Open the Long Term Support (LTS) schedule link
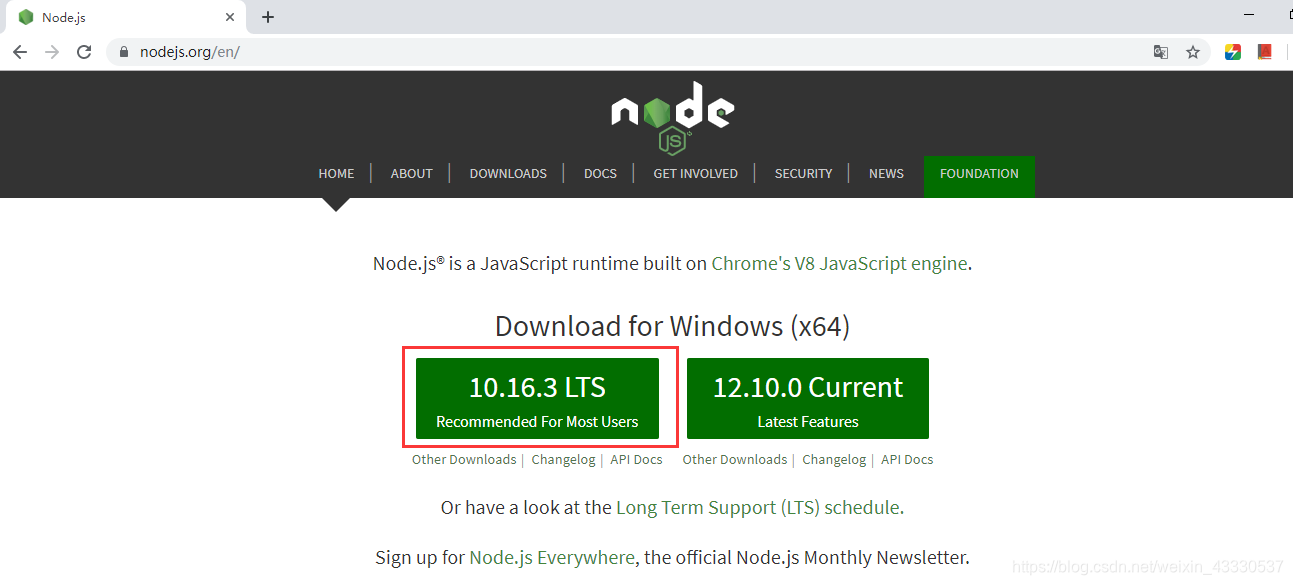Viewport: 1293px width, 585px height. tap(758, 508)
